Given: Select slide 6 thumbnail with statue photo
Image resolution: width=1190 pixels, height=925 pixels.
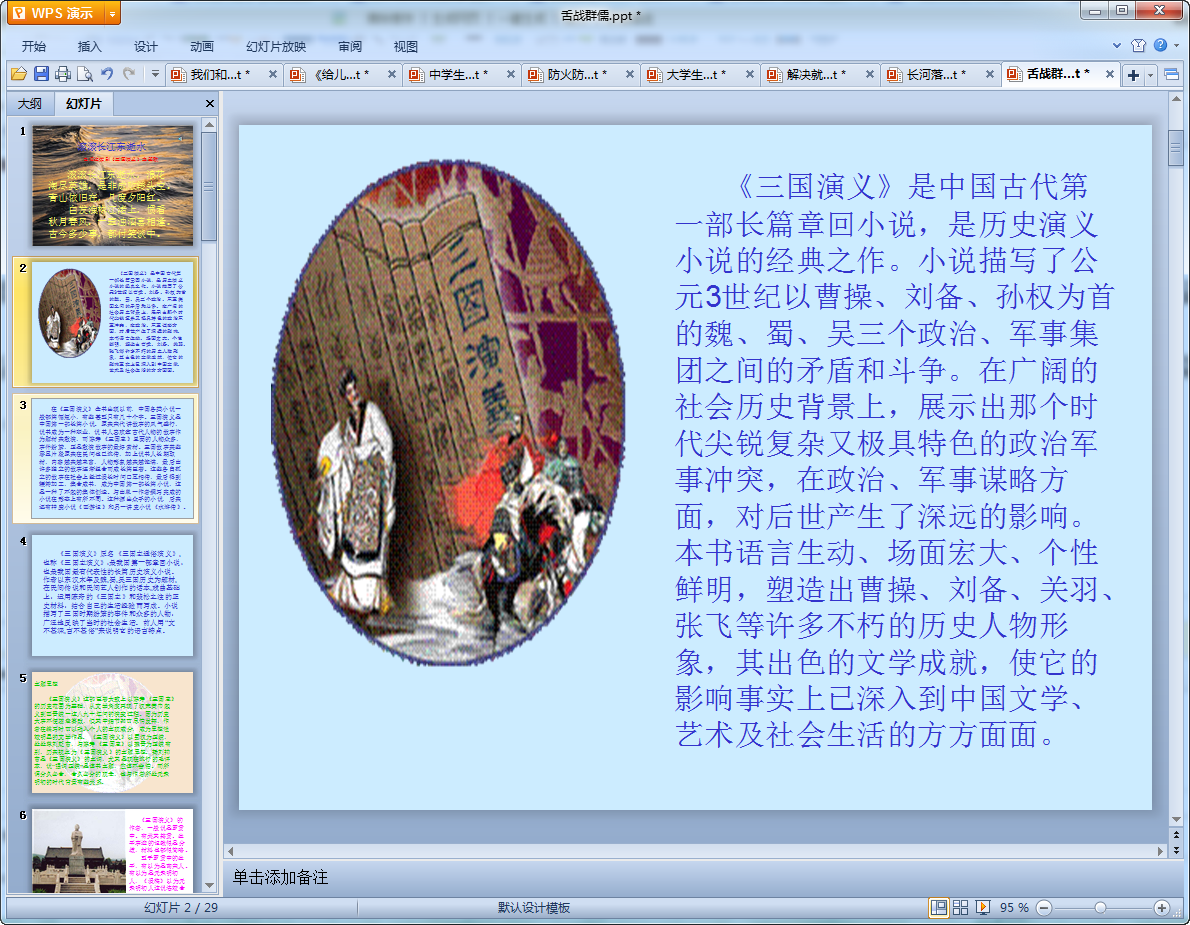Looking at the screenshot, I should click(112, 851).
